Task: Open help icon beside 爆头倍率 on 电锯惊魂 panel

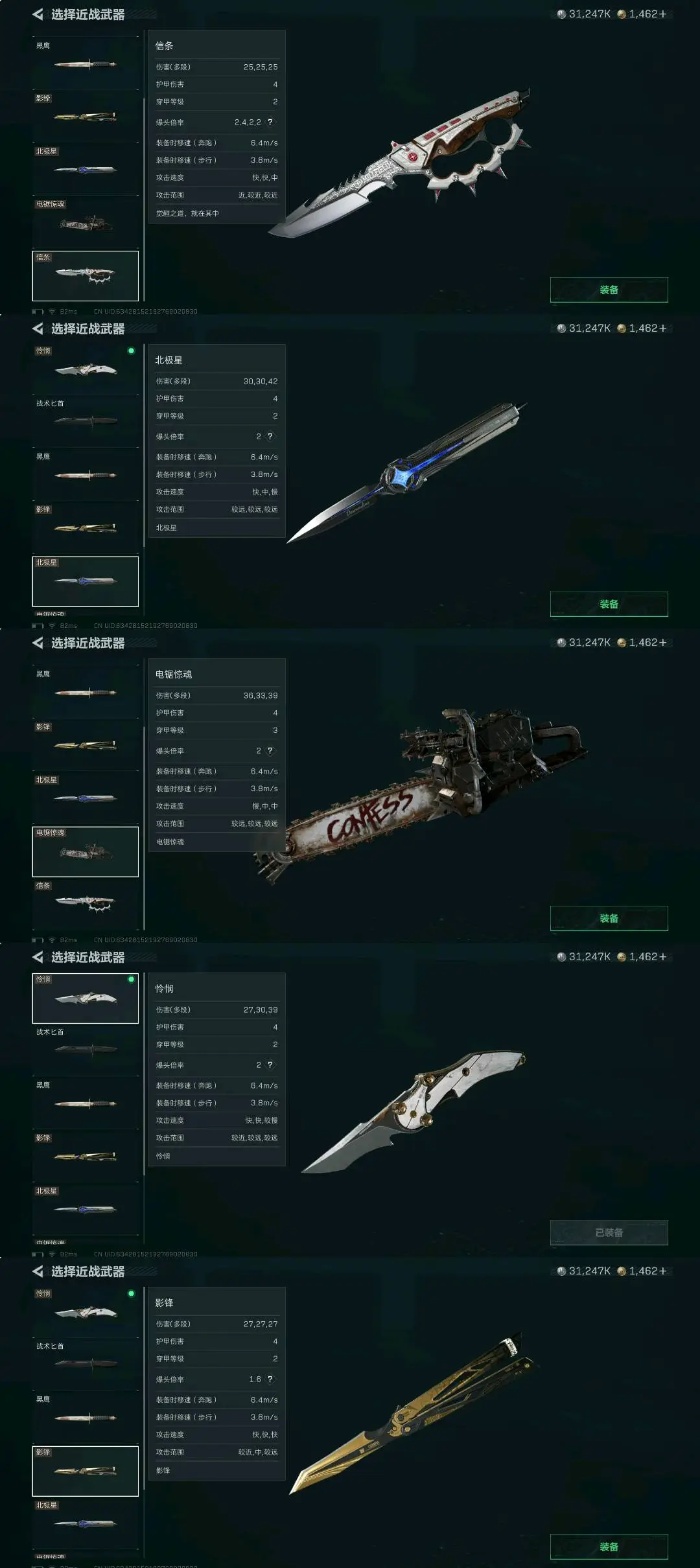Action: point(270,750)
